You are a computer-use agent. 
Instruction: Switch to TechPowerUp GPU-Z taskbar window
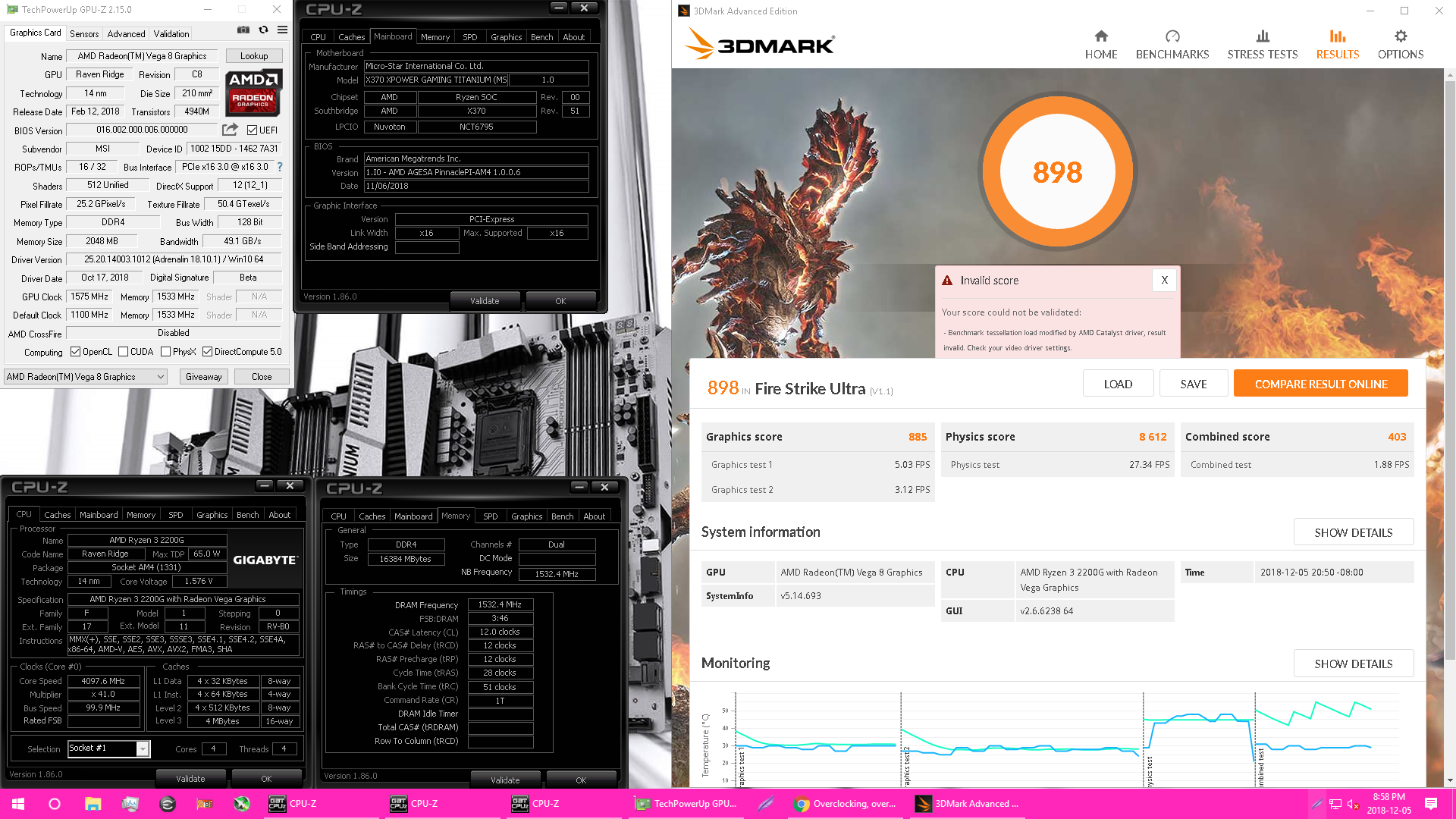coord(686,804)
